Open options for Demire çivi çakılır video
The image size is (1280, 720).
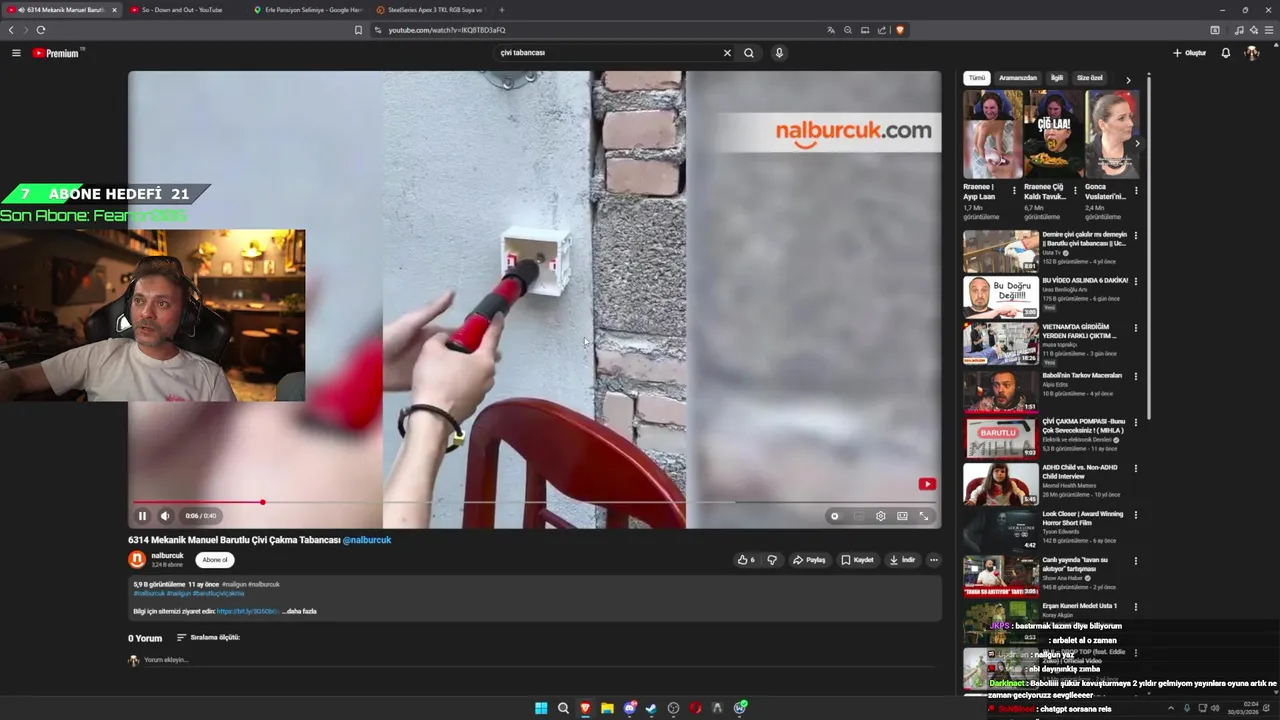(x=1136, y=236)
